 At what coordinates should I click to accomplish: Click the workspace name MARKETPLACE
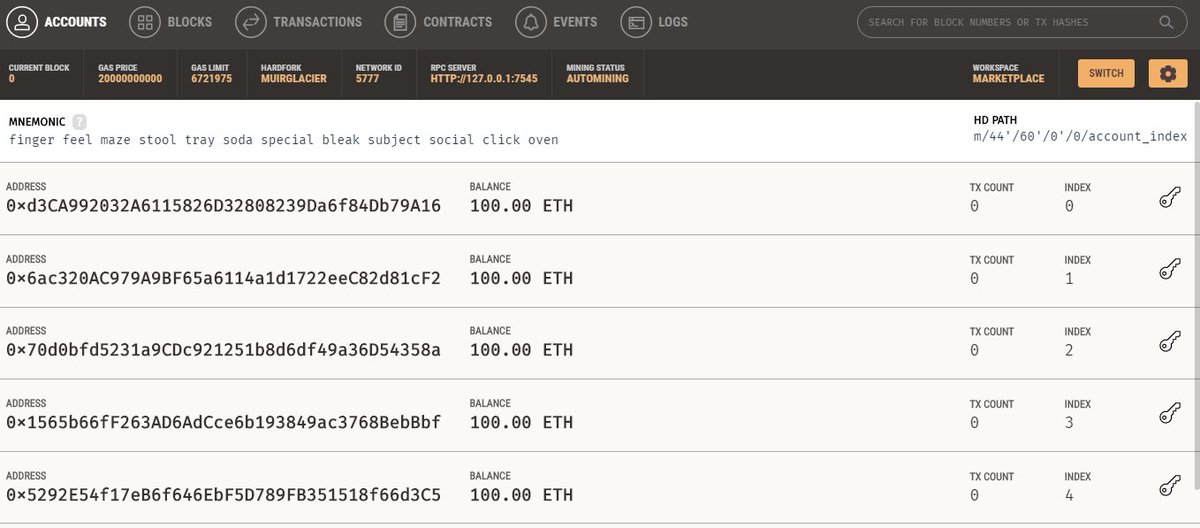[1008, 78]
